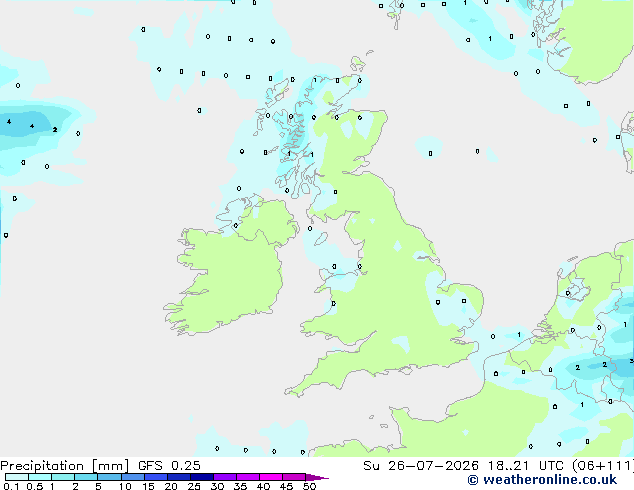This screenshot has width=634, height=490.
Task: Choose the 20–25 mm legend color box
Action: pos(179,477)
